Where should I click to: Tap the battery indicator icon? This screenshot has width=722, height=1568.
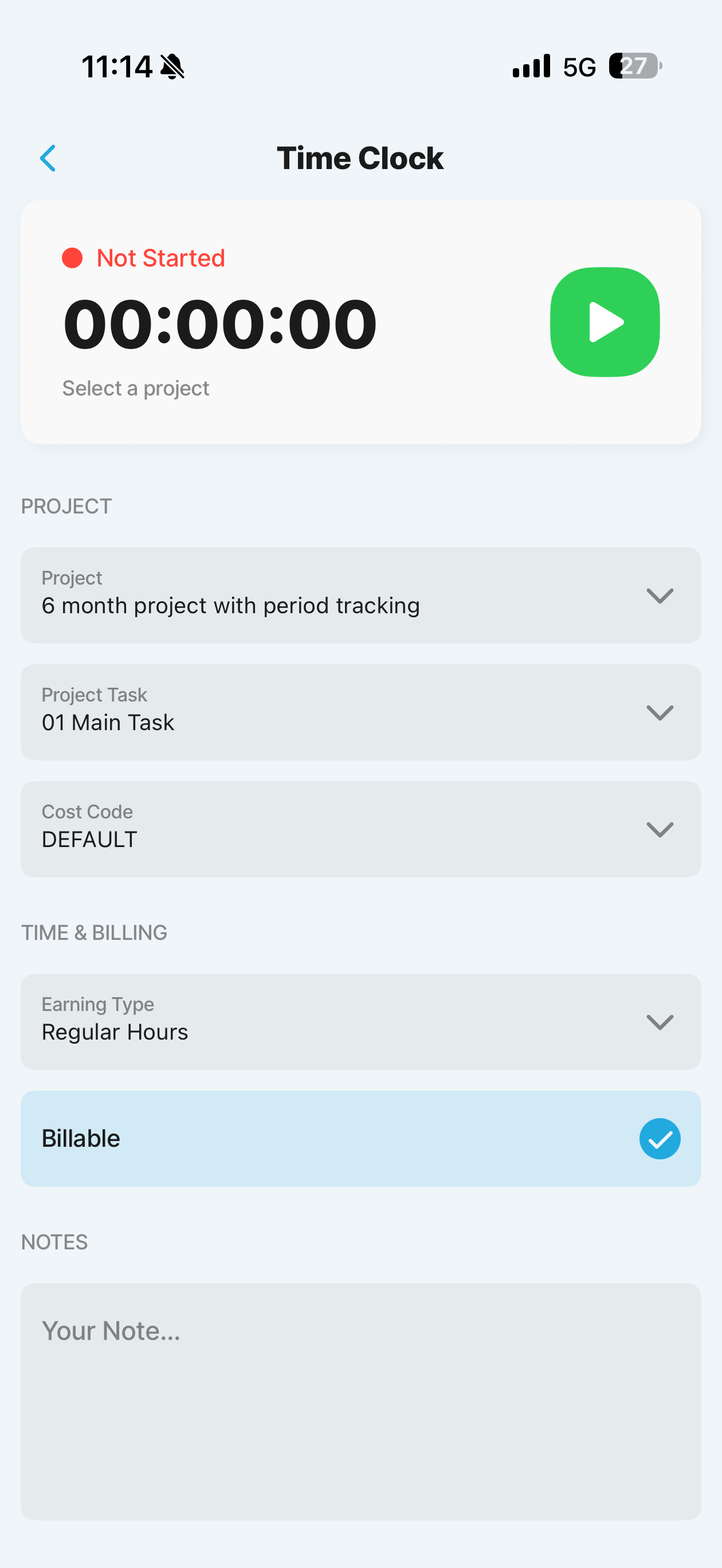click(635, 66)
